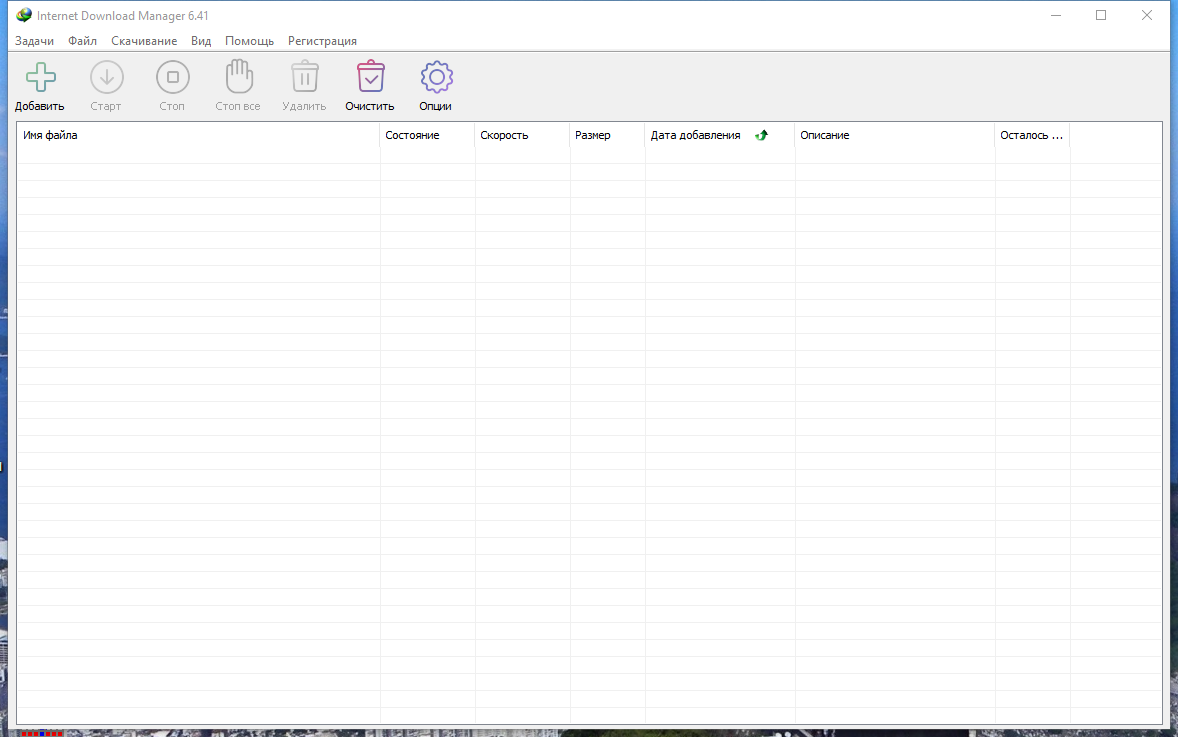
Task: Open the Помощь menu
Action: point(249,41)
